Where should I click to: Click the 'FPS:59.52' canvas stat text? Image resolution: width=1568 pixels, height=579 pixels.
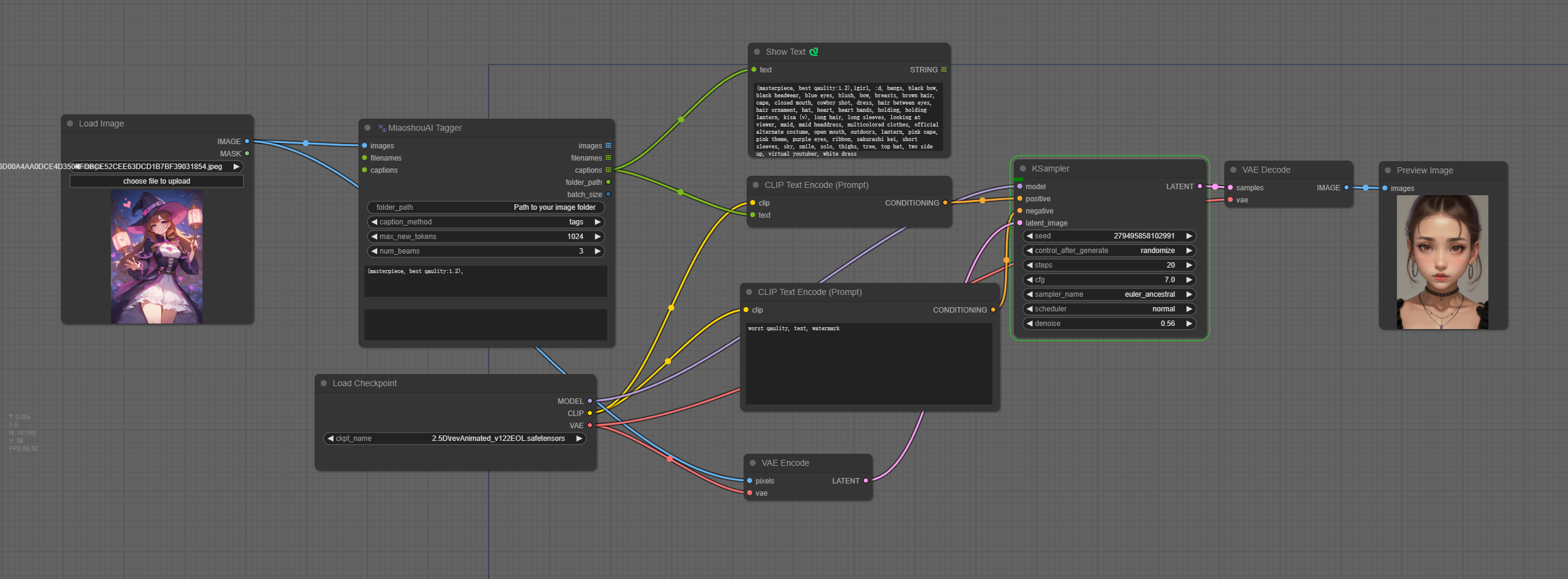[x=23, y=449]
